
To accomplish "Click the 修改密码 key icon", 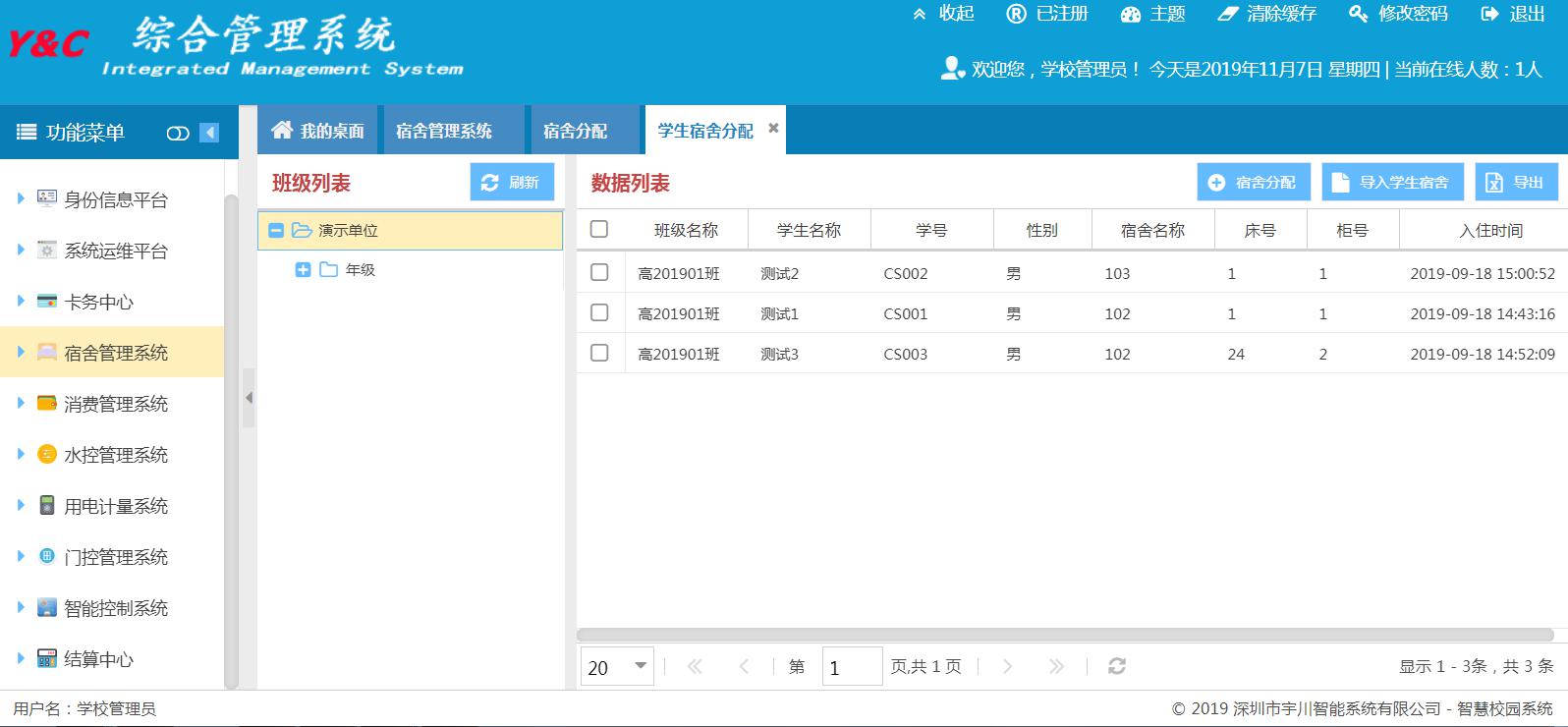I will pos(1359,14).
